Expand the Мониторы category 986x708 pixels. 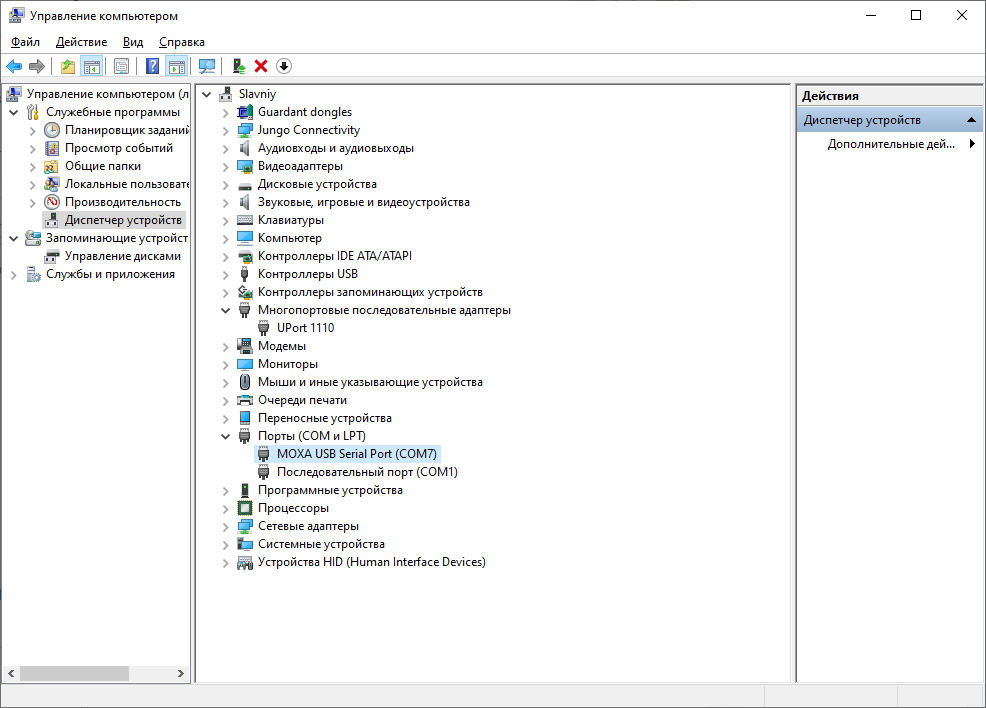(225, 365)
